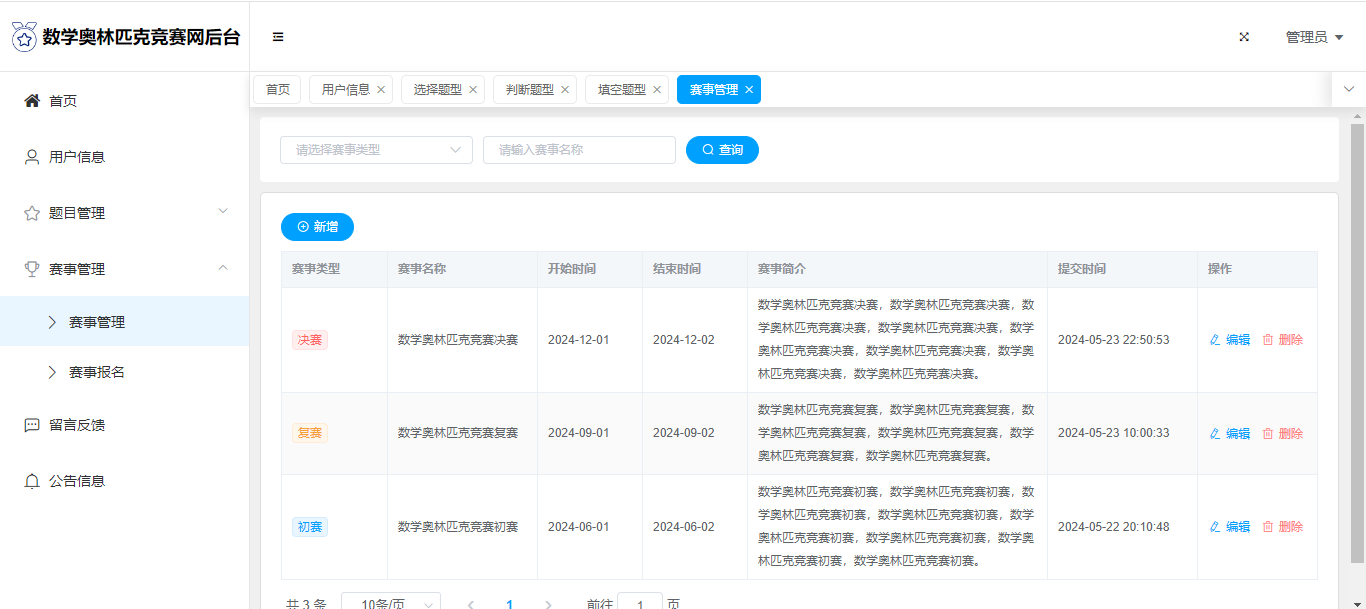Click the 请输入赛事名称 input field
The height and width of the screenshot is (609, 1366).
[579, 150]
